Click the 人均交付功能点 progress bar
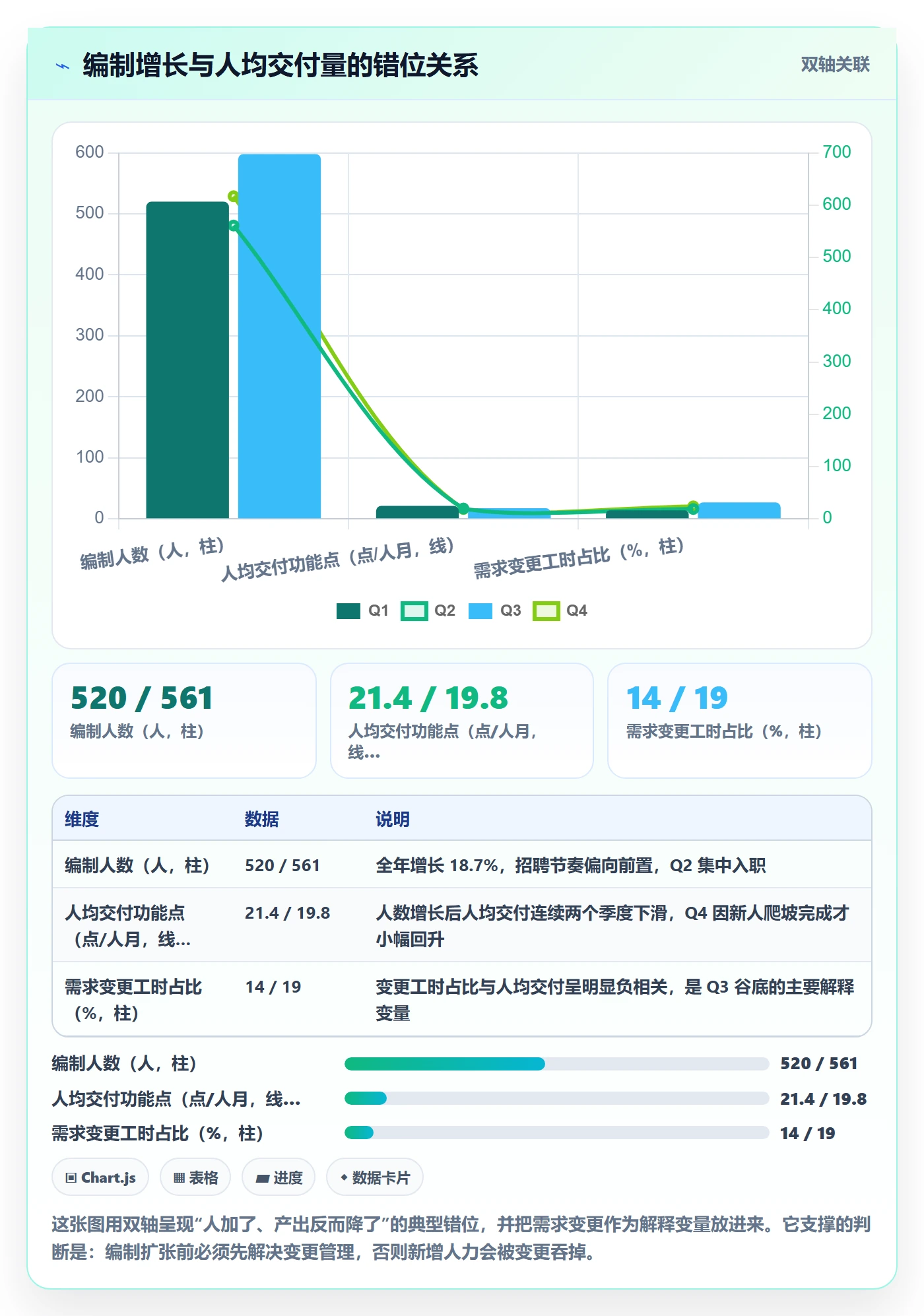Viewport: 924px width, 1316px height. click(556, 1098)
